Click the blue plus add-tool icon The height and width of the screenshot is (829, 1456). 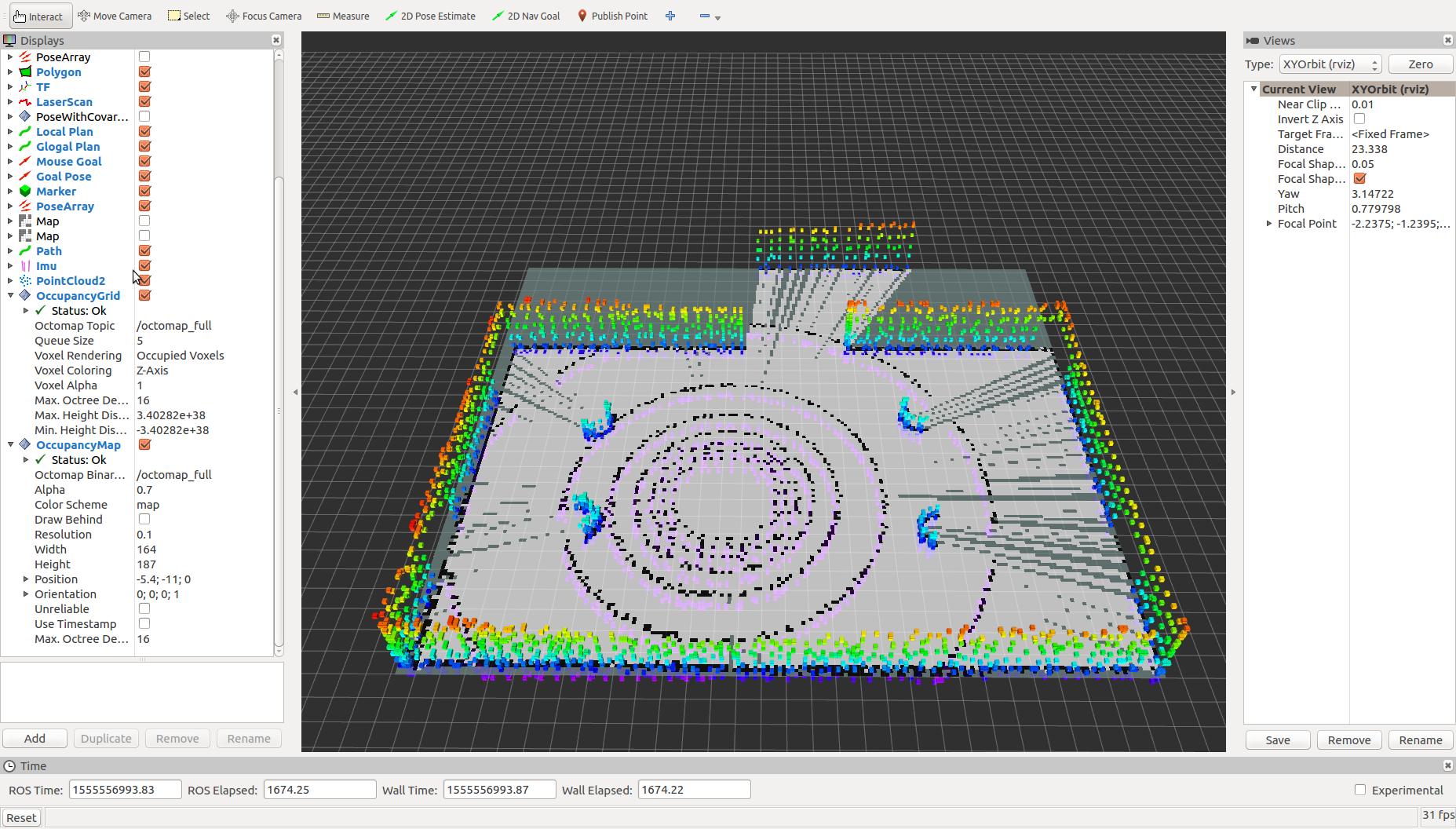[x=670, y=16]
